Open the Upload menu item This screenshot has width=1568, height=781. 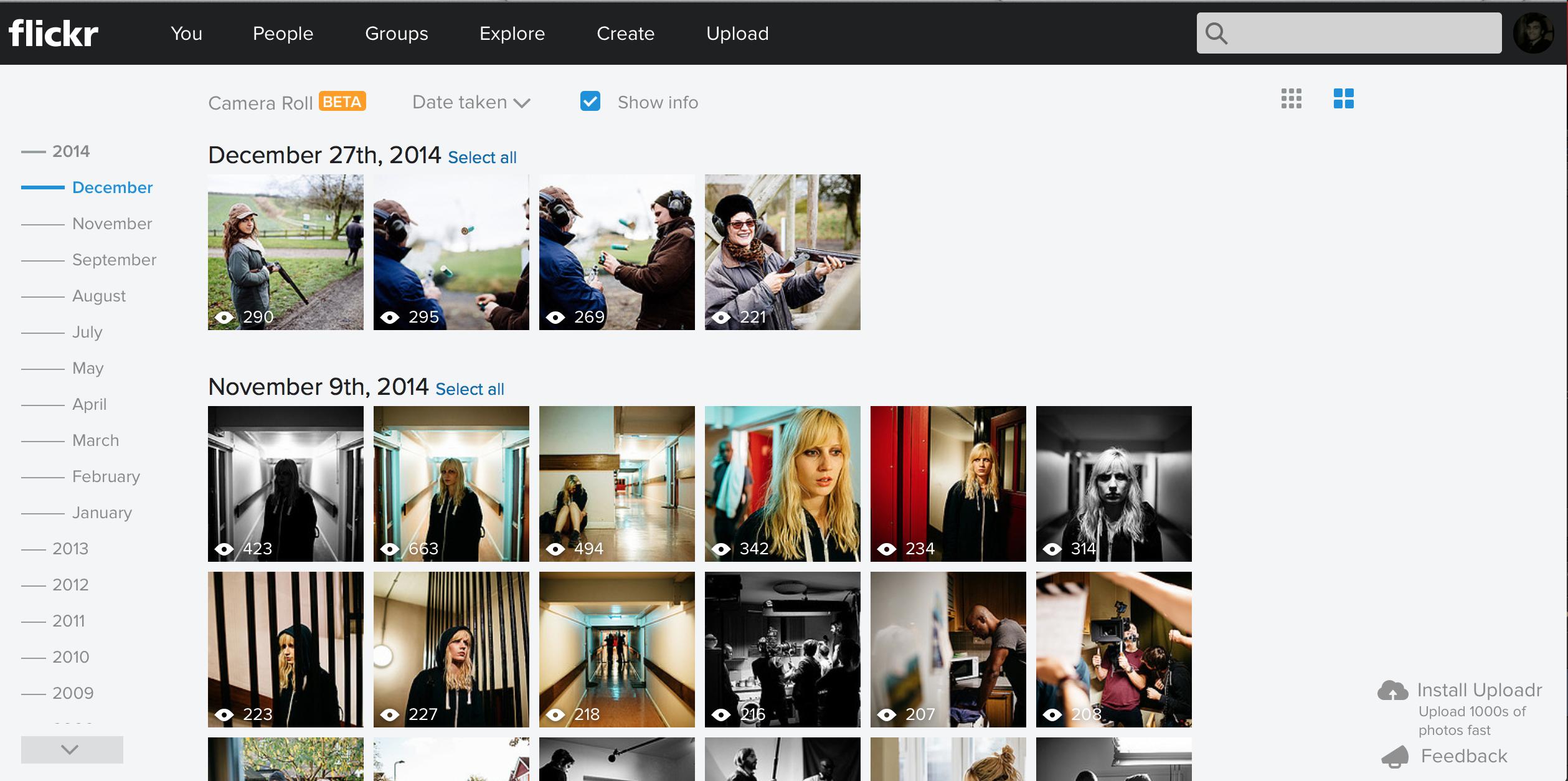pos(737,34)
